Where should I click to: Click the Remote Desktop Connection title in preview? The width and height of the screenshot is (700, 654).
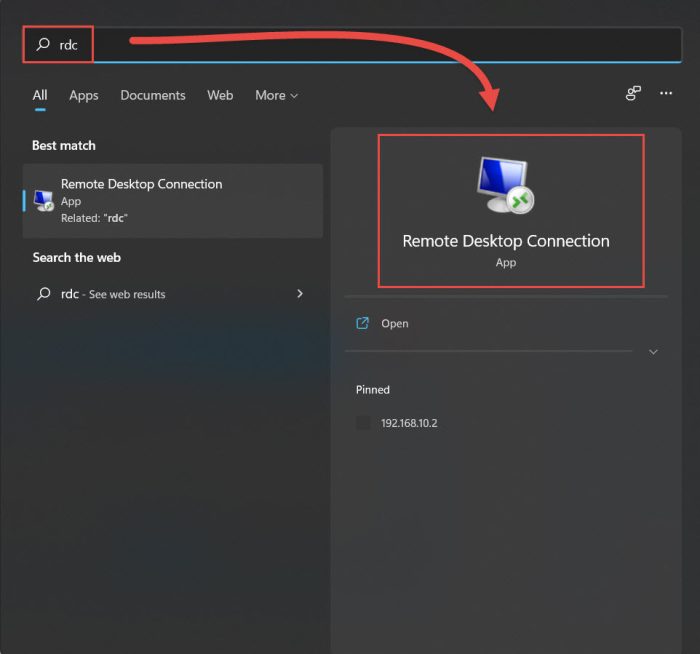506,241
